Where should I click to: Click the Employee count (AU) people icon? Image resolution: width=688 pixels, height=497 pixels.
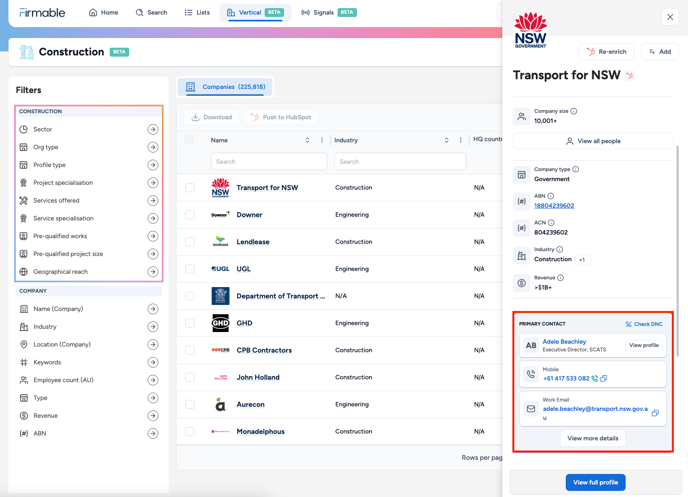[x=24, y=380]
